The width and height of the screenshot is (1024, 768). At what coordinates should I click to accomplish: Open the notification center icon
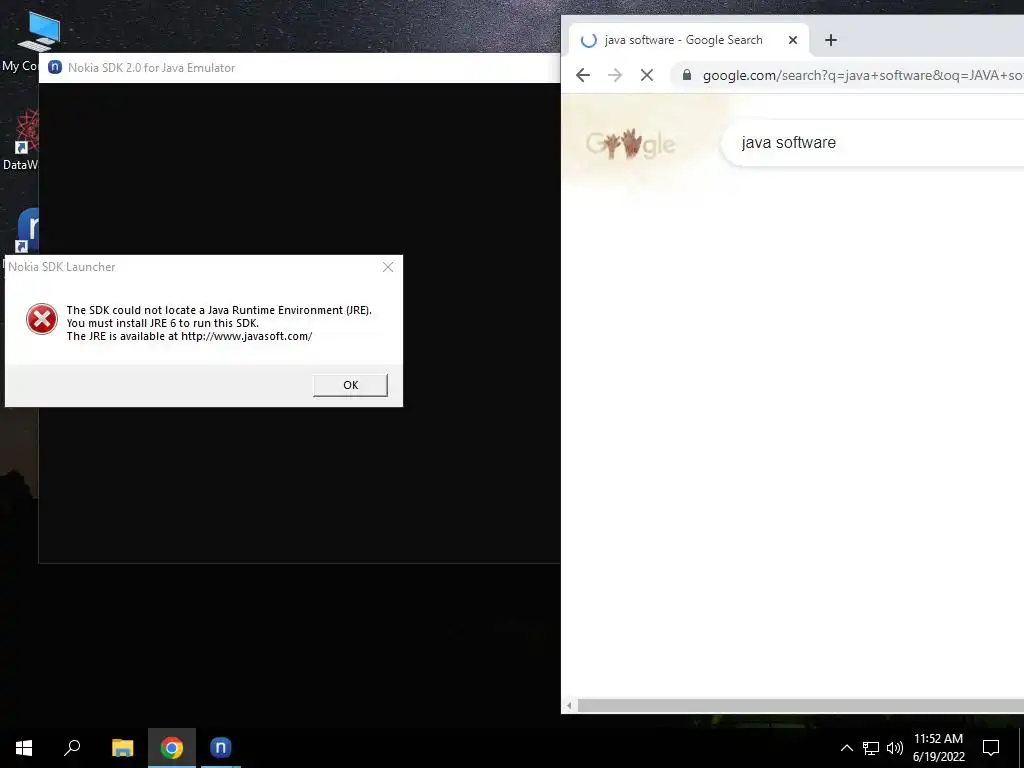(x=991, y=748)
